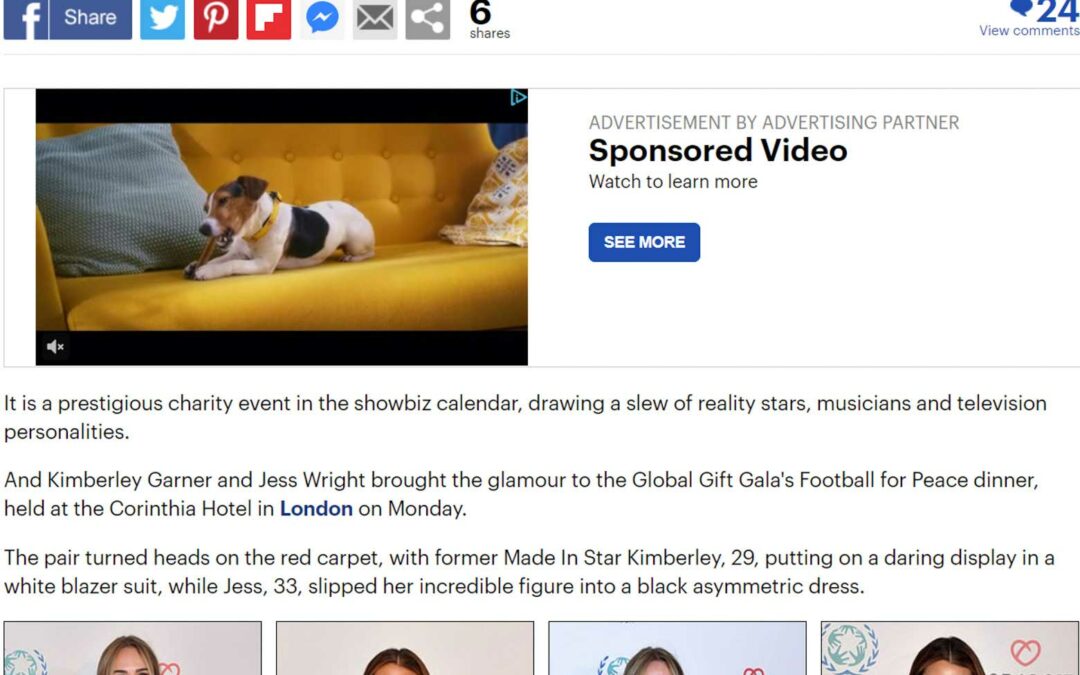Click the comment bubble count icon
1080x675 pixels.
(x=1021, y=8)
